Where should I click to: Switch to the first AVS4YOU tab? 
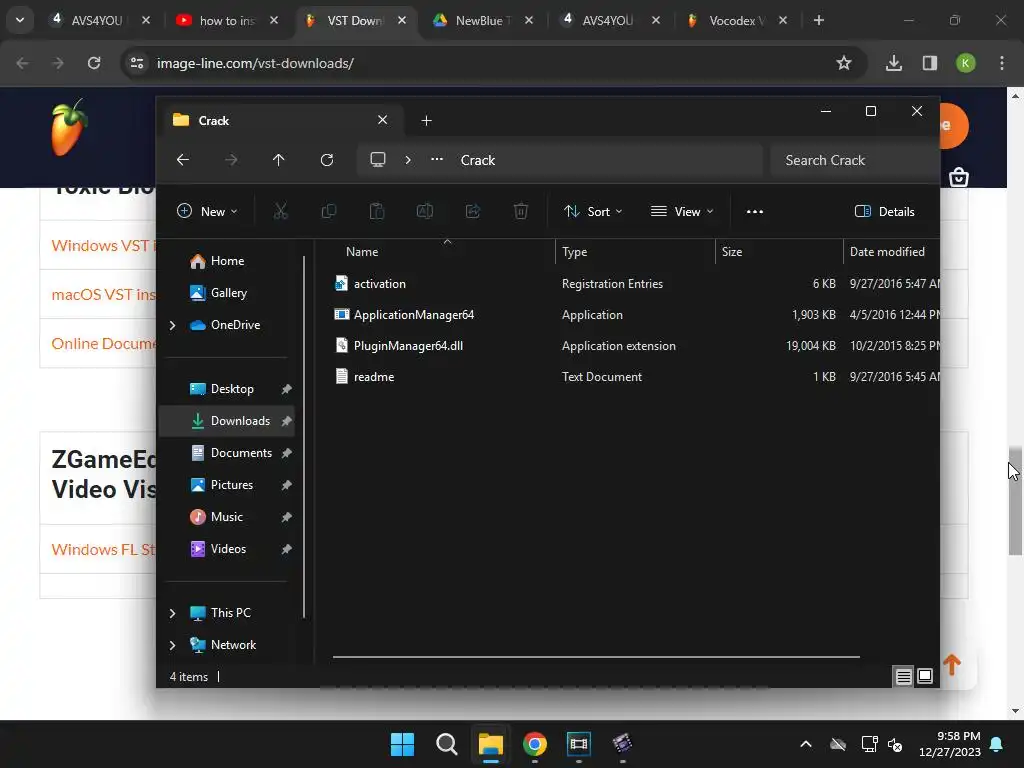tap(99, 20)
